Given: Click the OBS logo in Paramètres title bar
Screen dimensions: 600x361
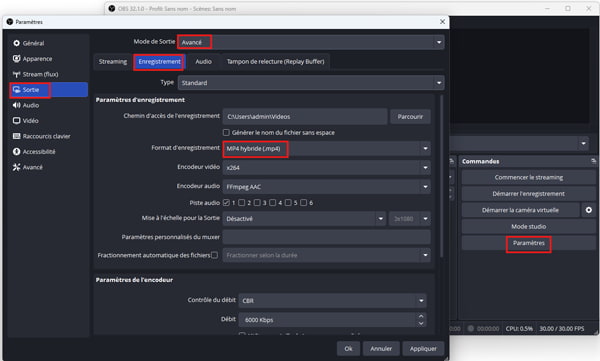Looking at the screenshot, I should pos(10,22).
